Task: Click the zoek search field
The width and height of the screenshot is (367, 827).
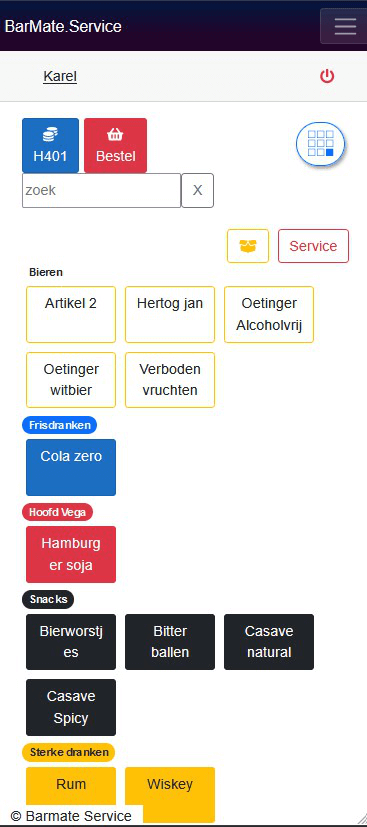Action: click(101, 190)
